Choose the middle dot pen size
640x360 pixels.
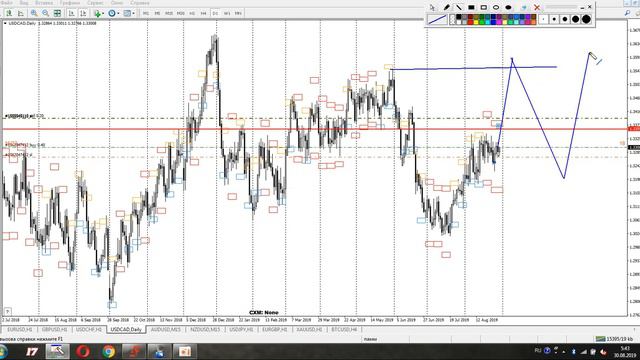point(565,19)
